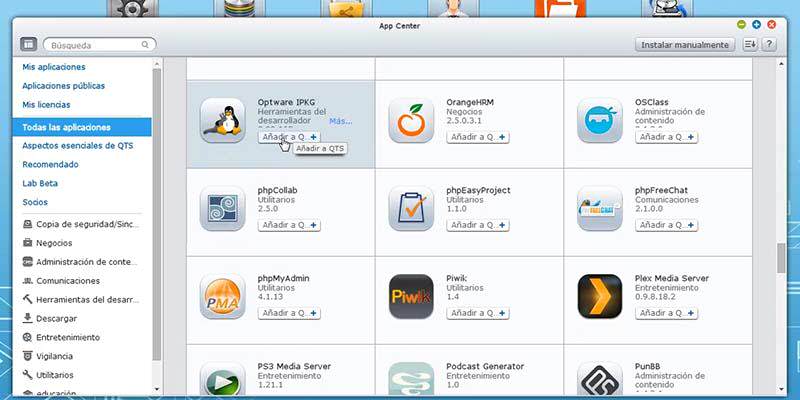
Task: Select Aplicaciones públicas in sidebar
Action: click(63, 86)
